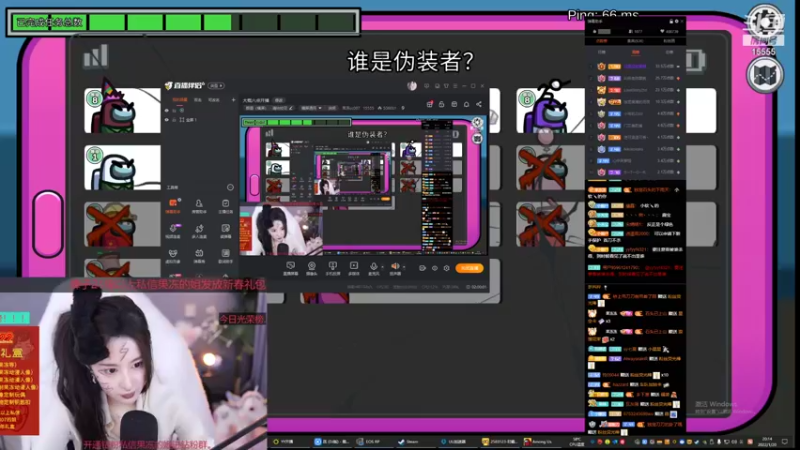Open the 主播任务 clipboard tool
The width and height of the screenshot is (800, 450).
point(226,206)
